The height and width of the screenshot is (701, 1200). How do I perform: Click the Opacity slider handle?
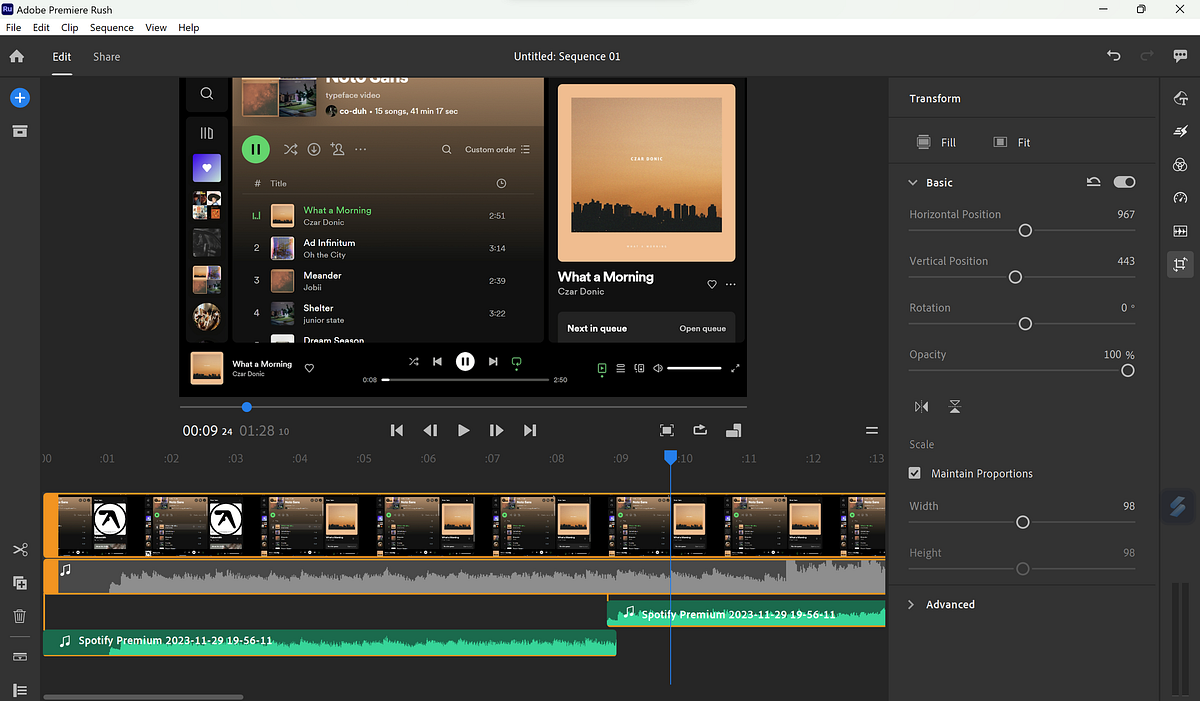(x=1128, y=370)
